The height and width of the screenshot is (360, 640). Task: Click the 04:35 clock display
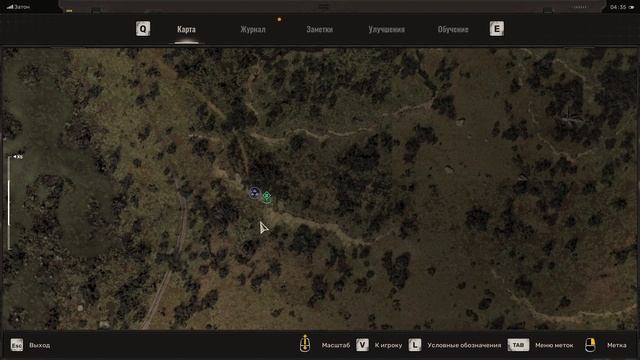pyautogui.click(x=618, y=7)
